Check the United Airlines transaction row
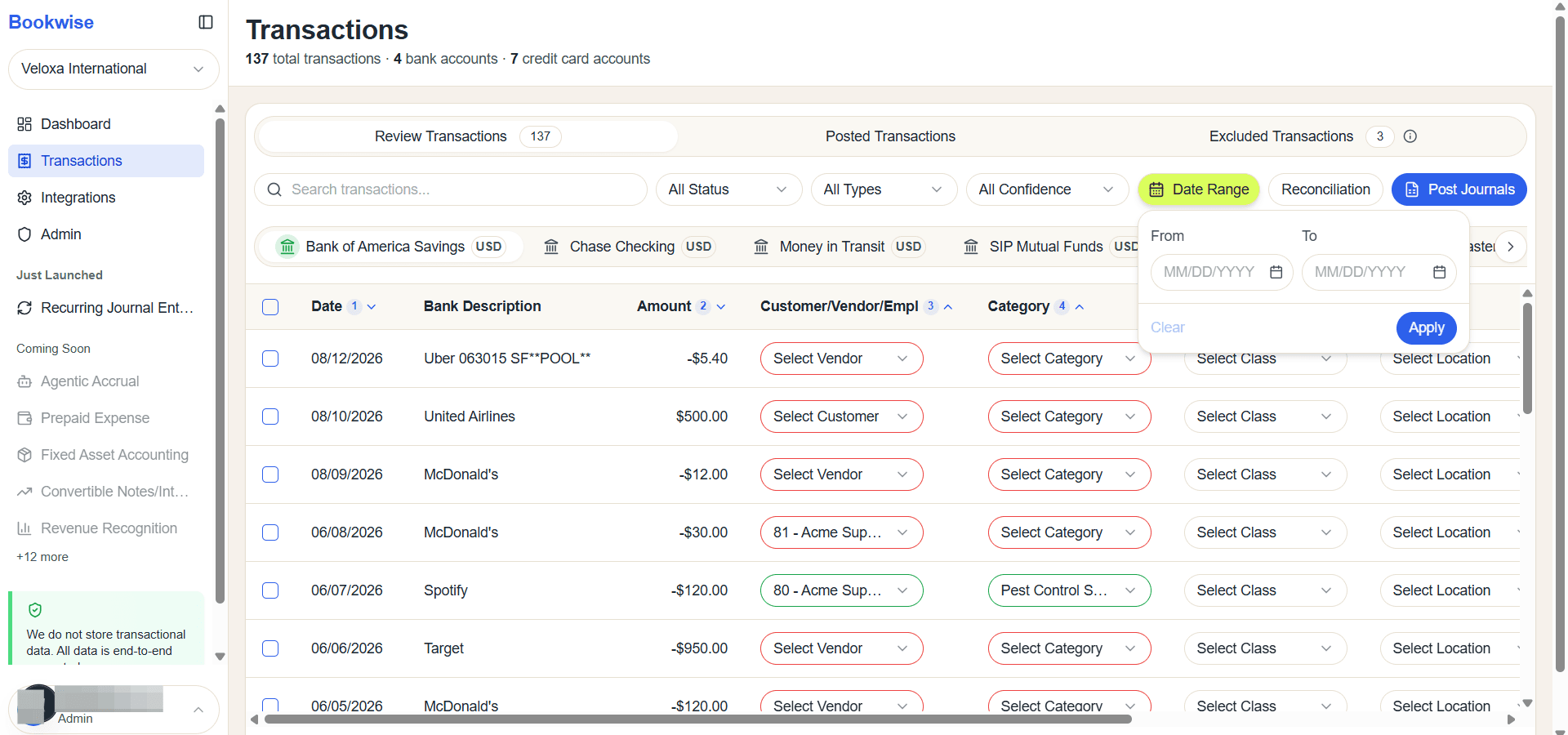Image resolution: width=1568 pixels, height=735 pixels. [270, 416]
